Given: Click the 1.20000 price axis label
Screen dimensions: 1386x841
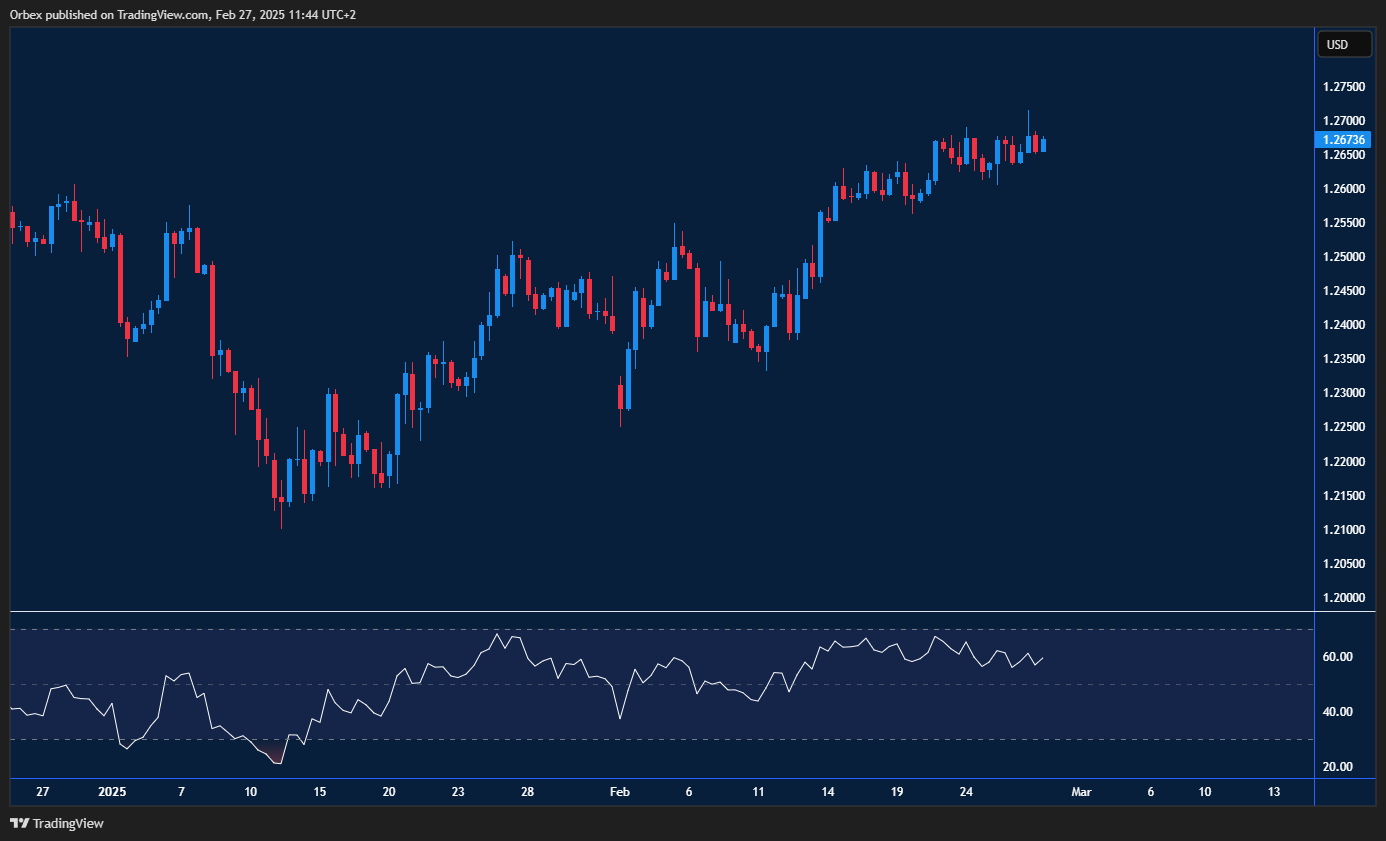Looking at the screenshot, I should 1342,597.
